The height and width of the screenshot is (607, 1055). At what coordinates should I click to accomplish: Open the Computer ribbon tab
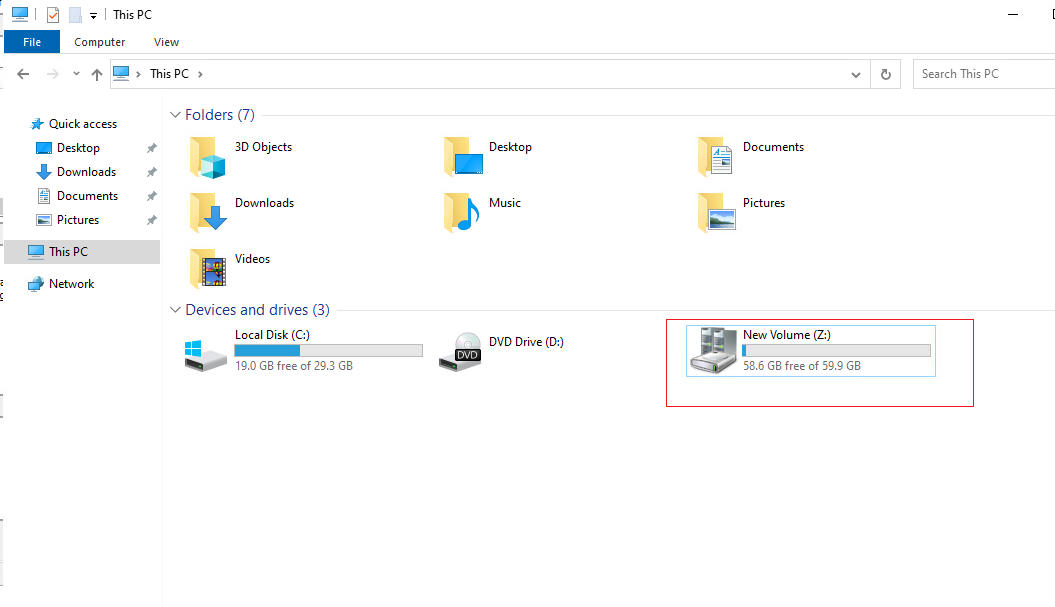[100, 42]
